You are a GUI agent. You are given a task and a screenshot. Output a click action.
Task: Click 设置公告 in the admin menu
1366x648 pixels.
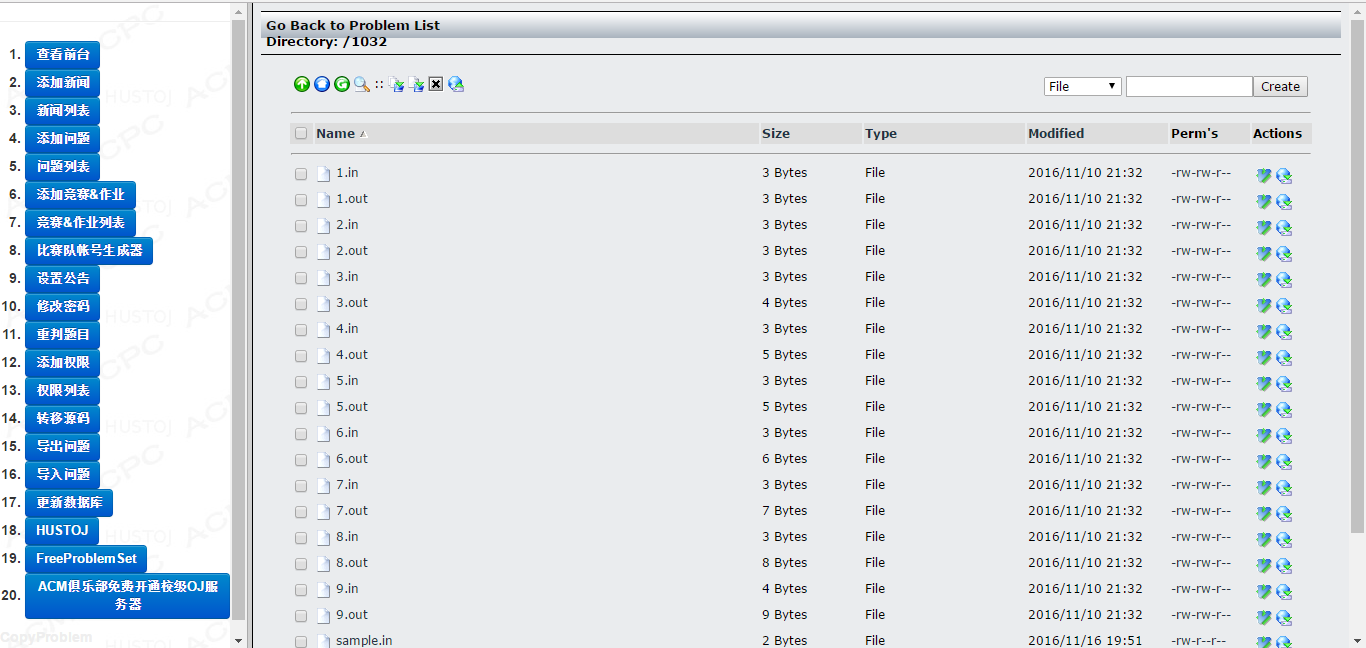(x=63, y=279)
